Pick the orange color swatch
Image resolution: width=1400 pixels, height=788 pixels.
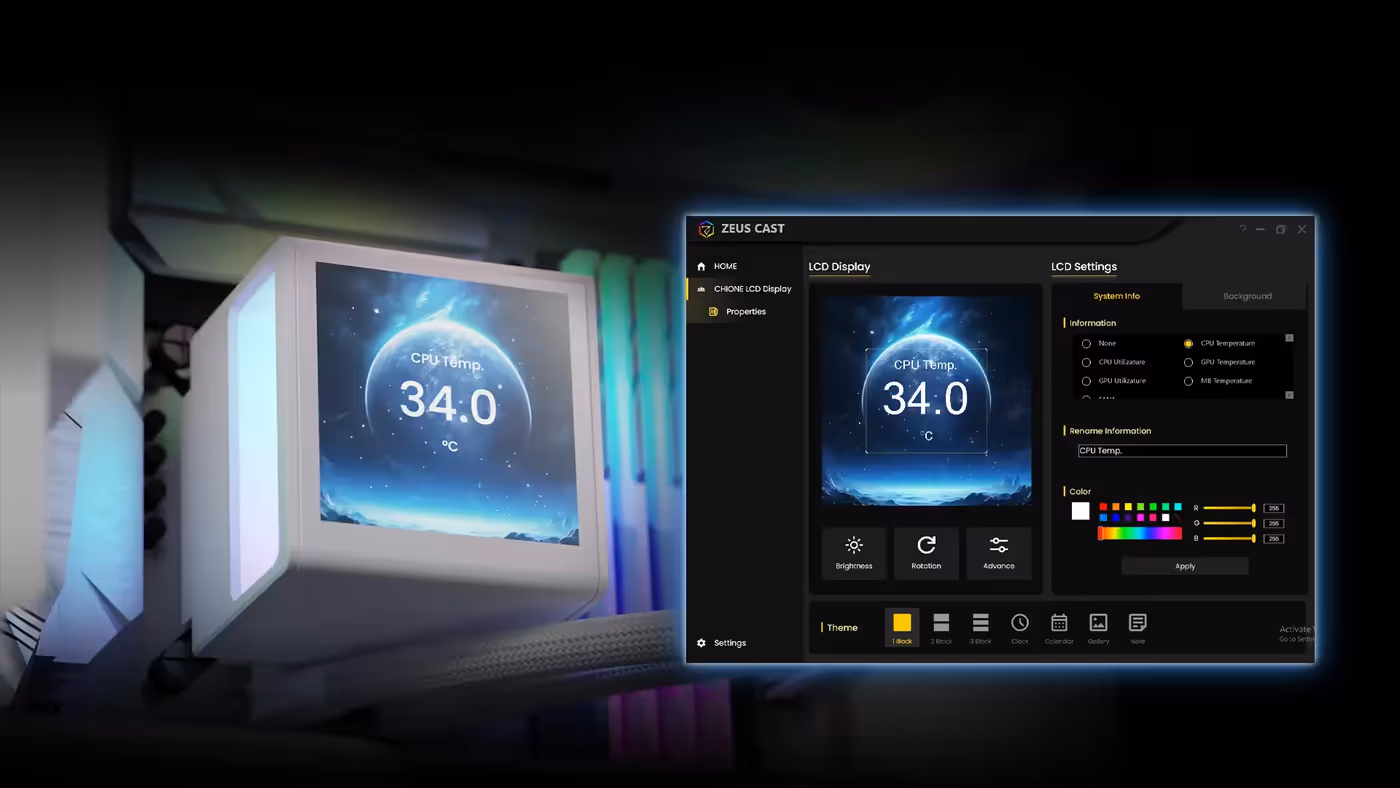pos(1116,507)
